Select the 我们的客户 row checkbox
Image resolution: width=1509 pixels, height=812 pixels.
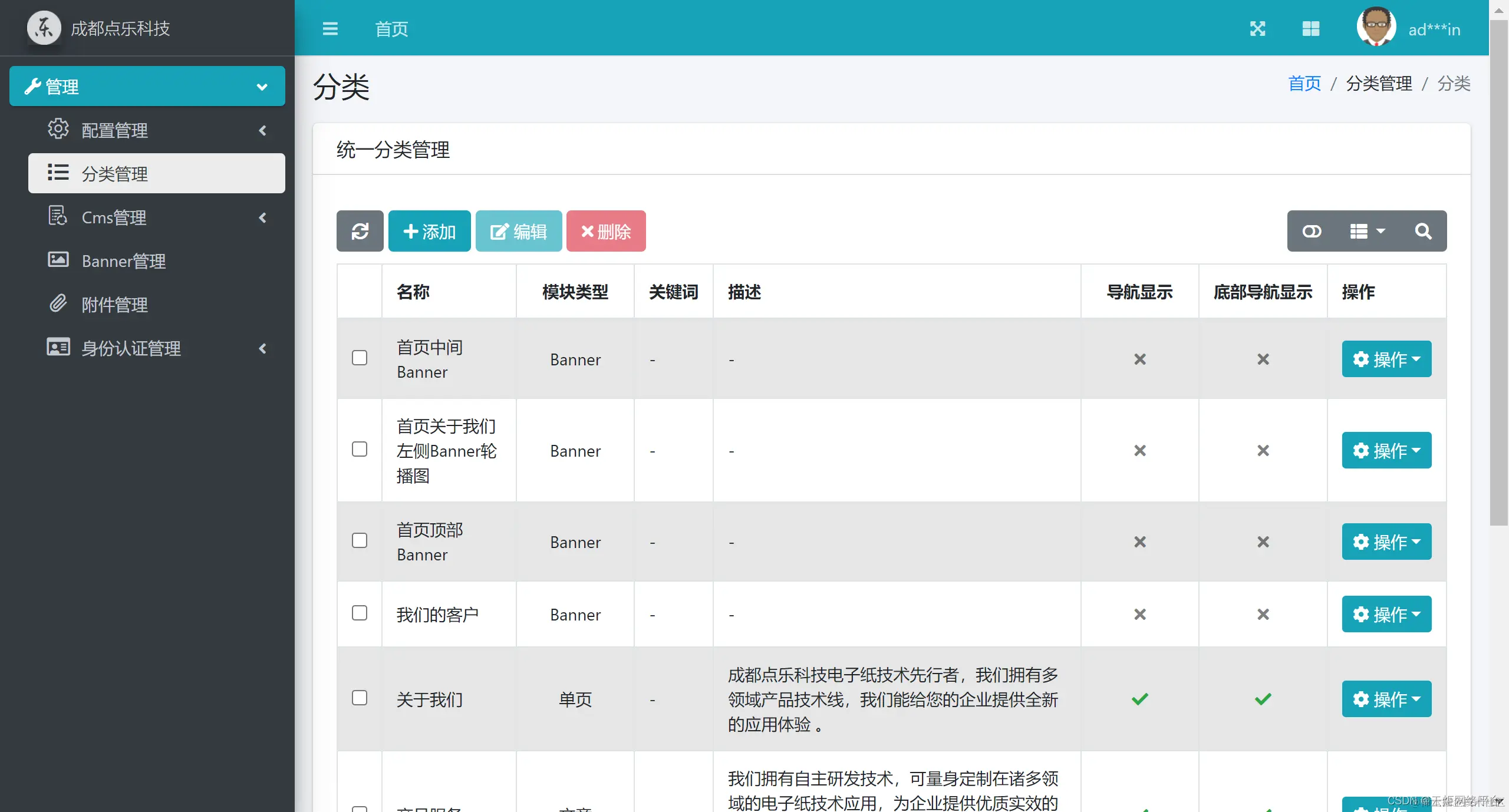click(360, 613)
